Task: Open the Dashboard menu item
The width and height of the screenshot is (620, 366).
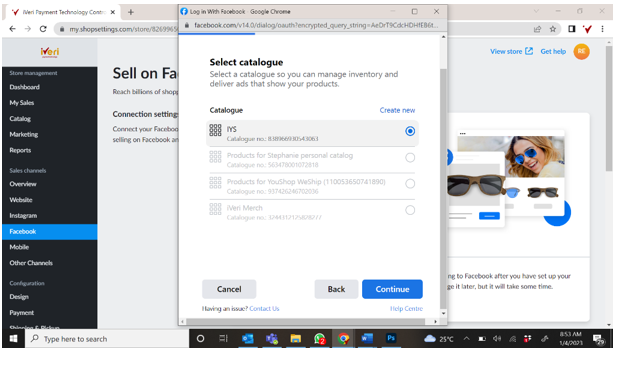Action: click(x=25, y=87)
